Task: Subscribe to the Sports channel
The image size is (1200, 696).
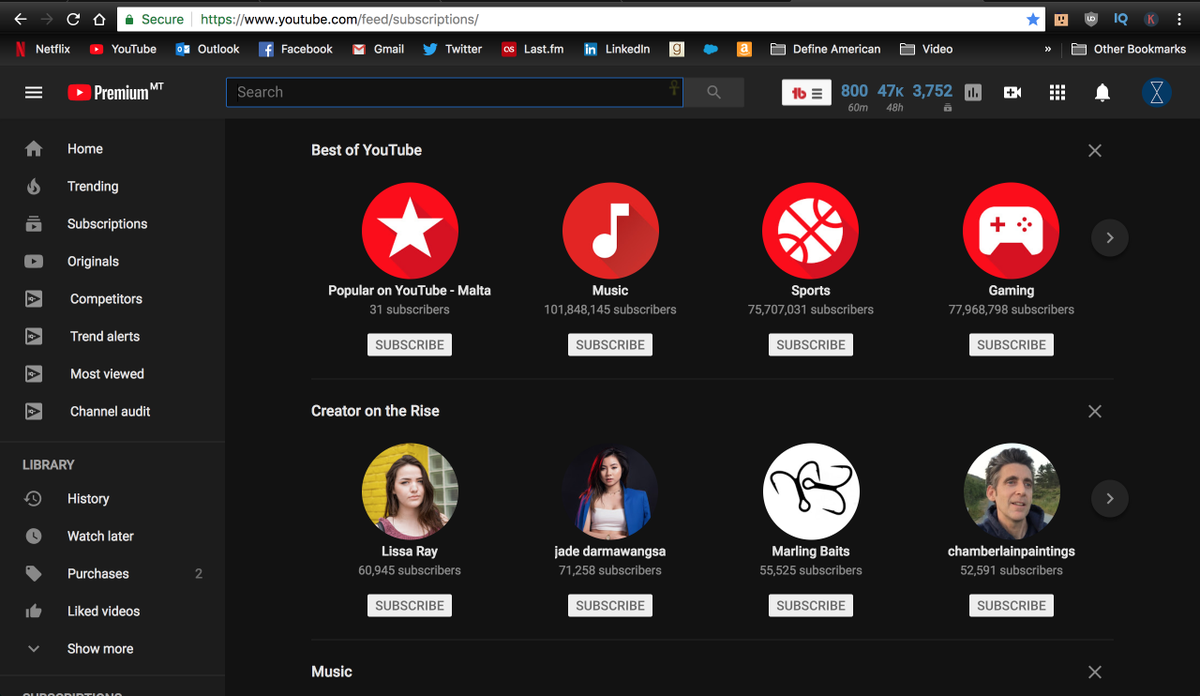Action: click(811, 345)
